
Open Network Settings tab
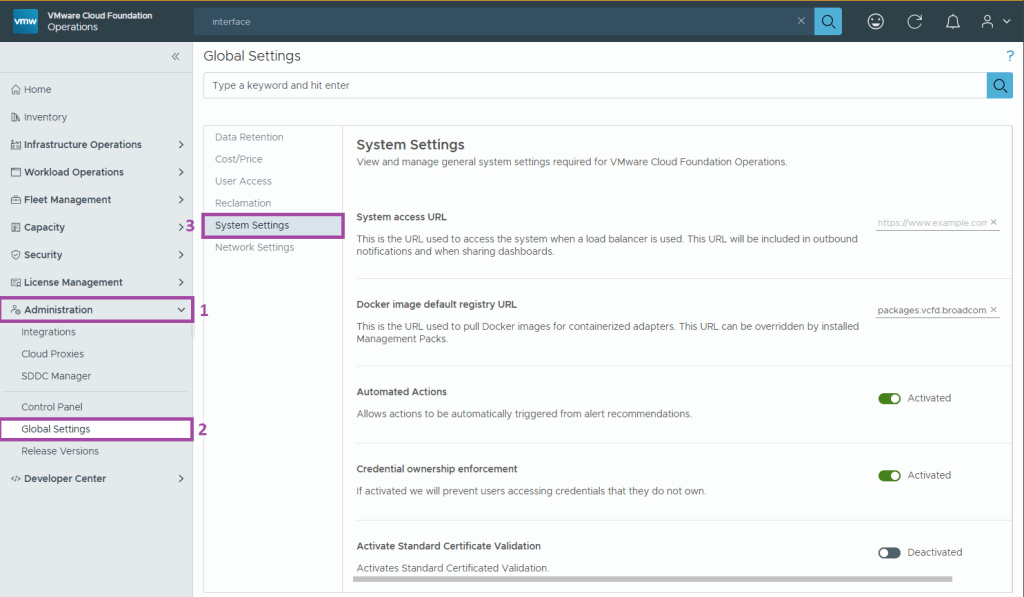[254, 247]
